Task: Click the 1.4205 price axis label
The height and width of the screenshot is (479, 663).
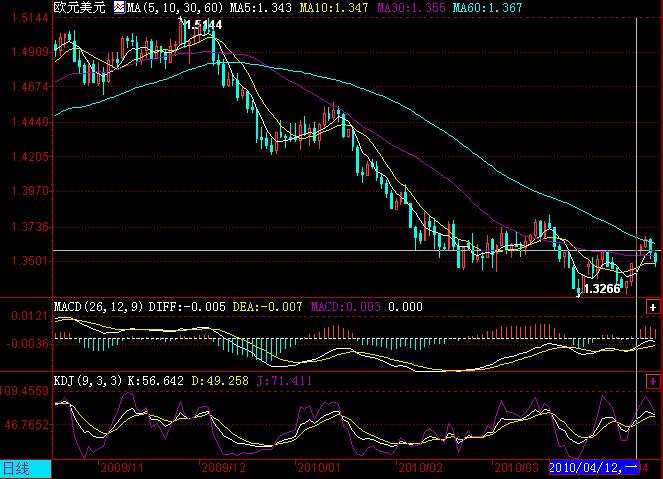Action: point(30,157)
